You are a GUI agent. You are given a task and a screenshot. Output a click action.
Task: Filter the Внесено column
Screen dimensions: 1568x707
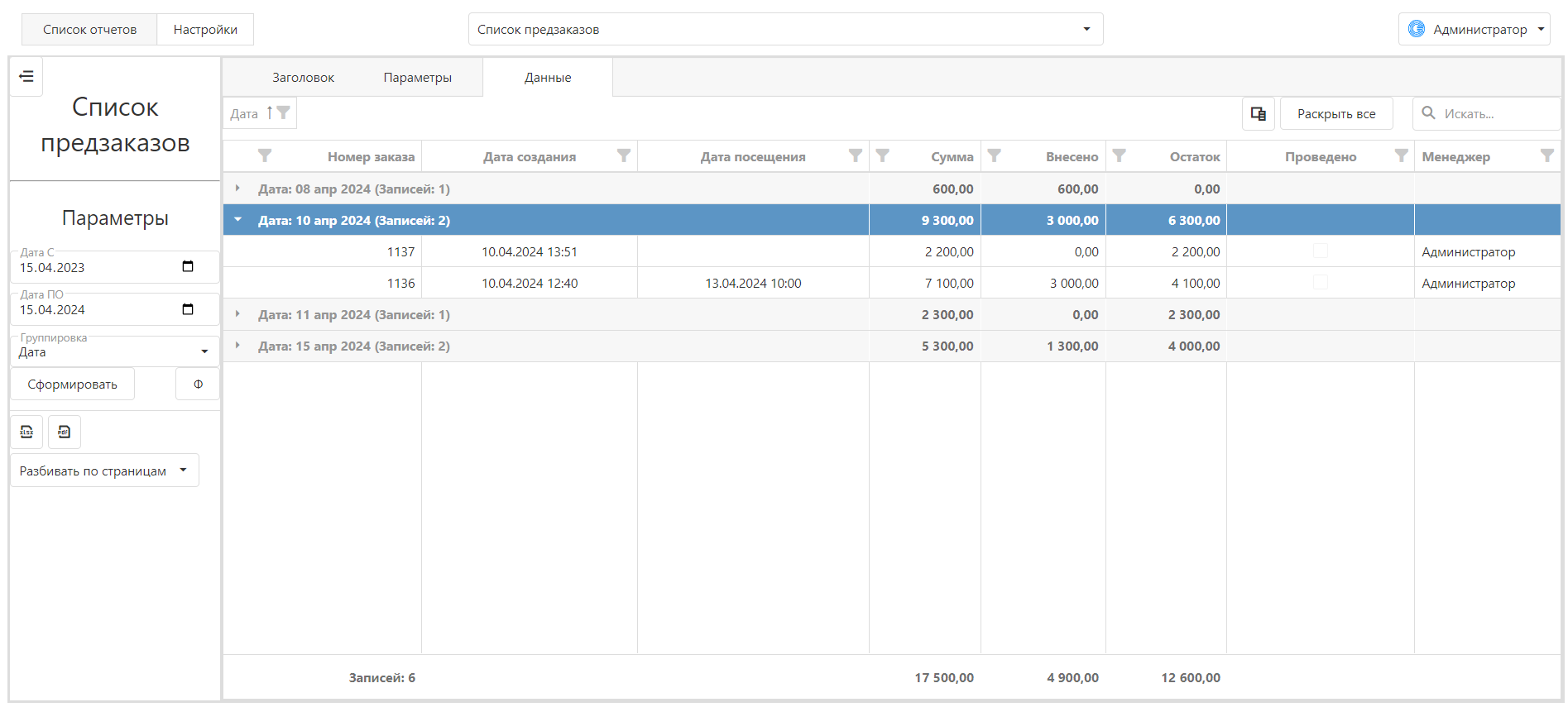click(995, 155)
